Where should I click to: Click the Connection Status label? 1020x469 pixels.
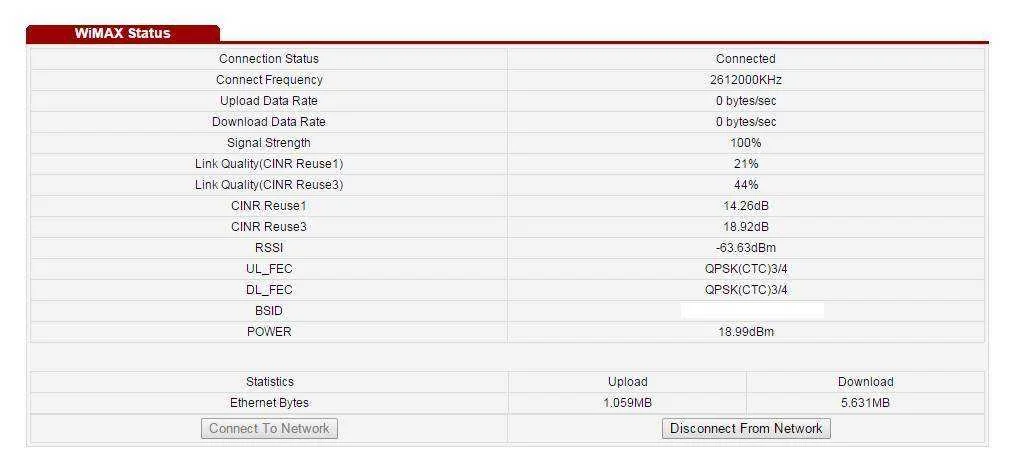point(269,59)
